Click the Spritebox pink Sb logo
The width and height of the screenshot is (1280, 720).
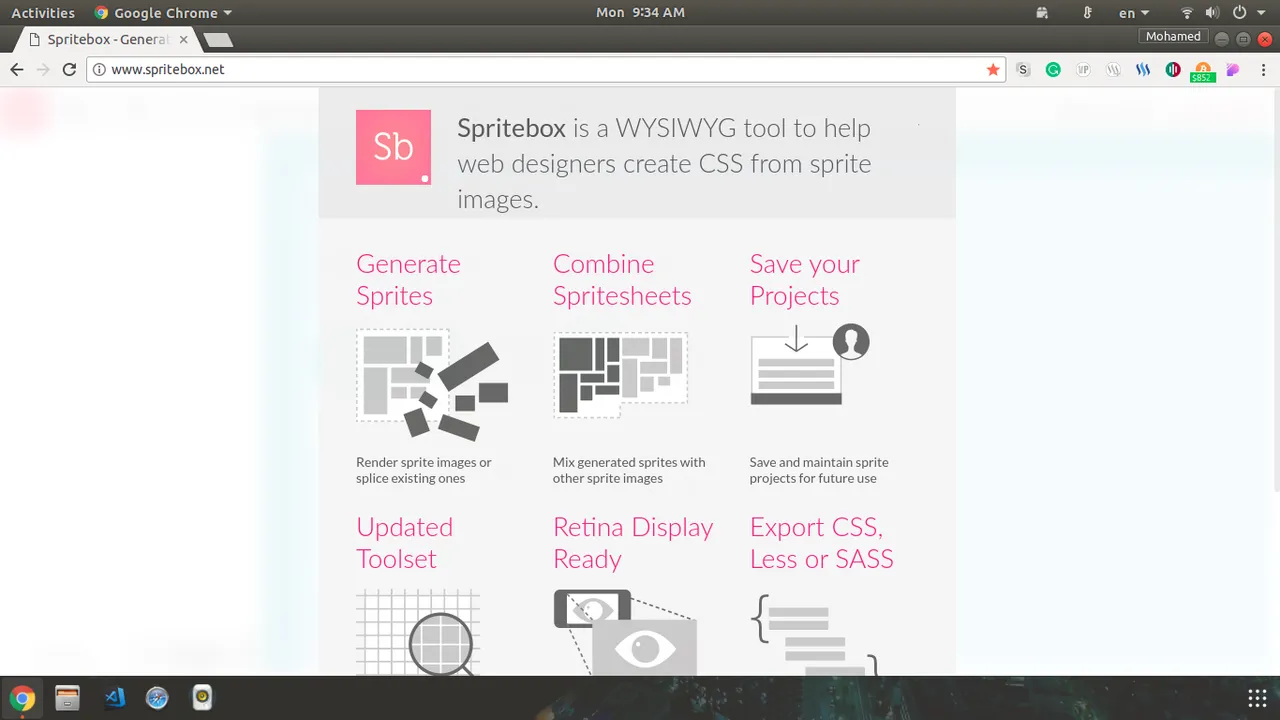[393, 147]
